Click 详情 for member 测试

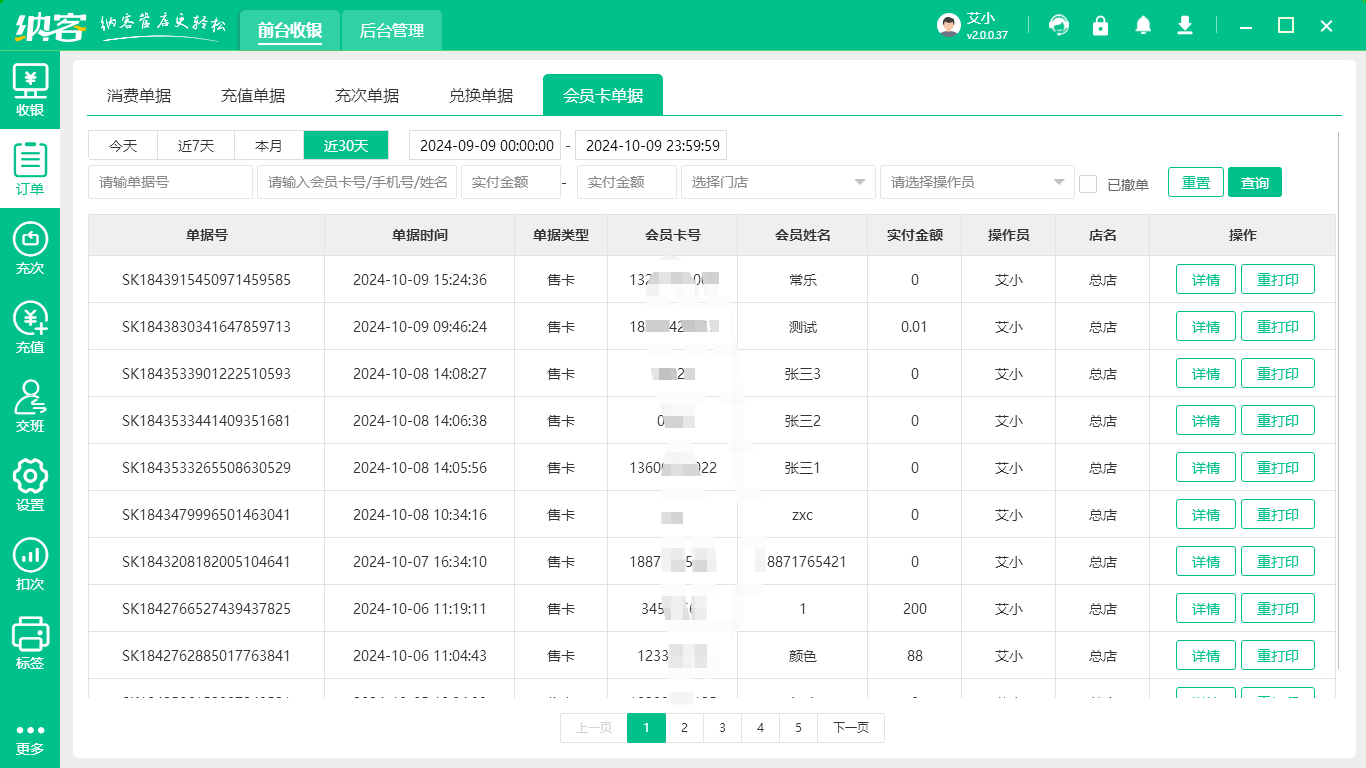tap(1206, 327)
